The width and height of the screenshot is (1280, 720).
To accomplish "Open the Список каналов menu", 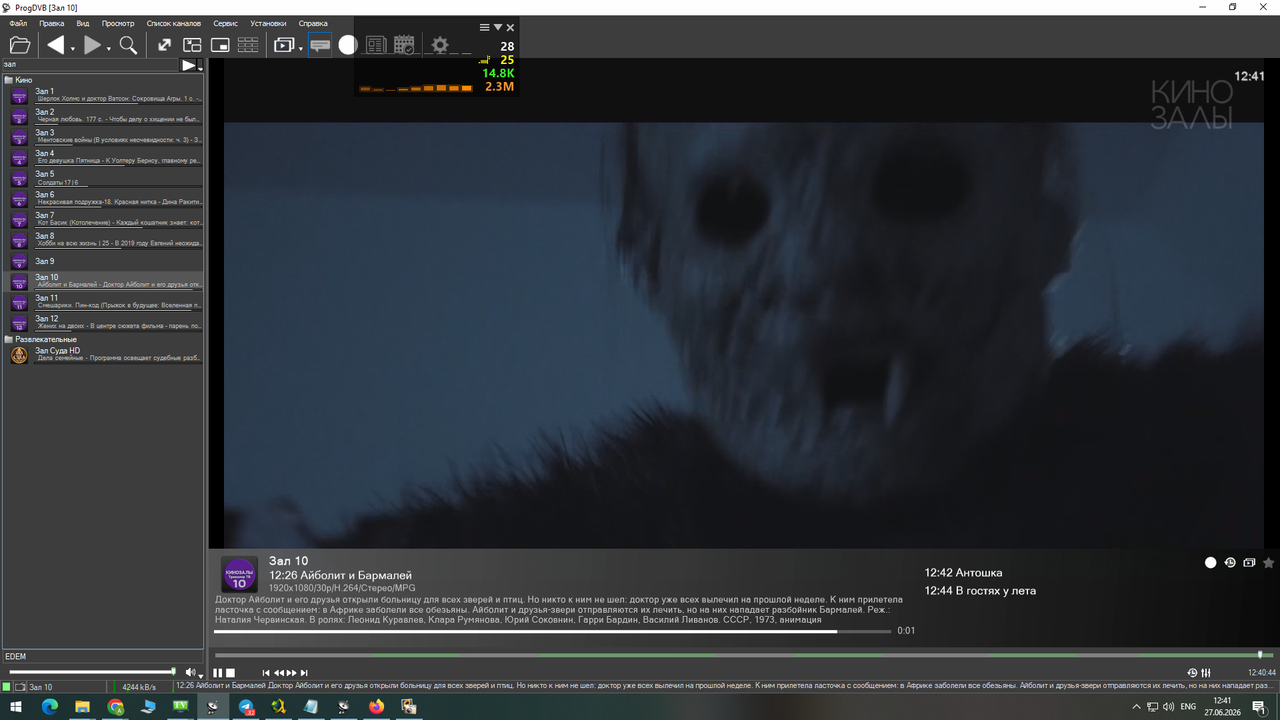I will pos(174,23).
